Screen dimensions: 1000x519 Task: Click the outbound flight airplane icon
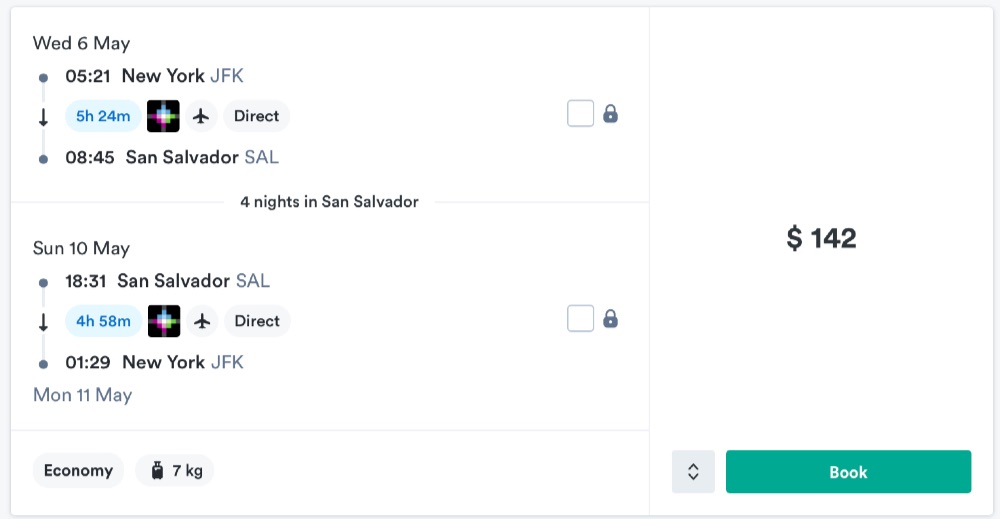tap(201, 116)
